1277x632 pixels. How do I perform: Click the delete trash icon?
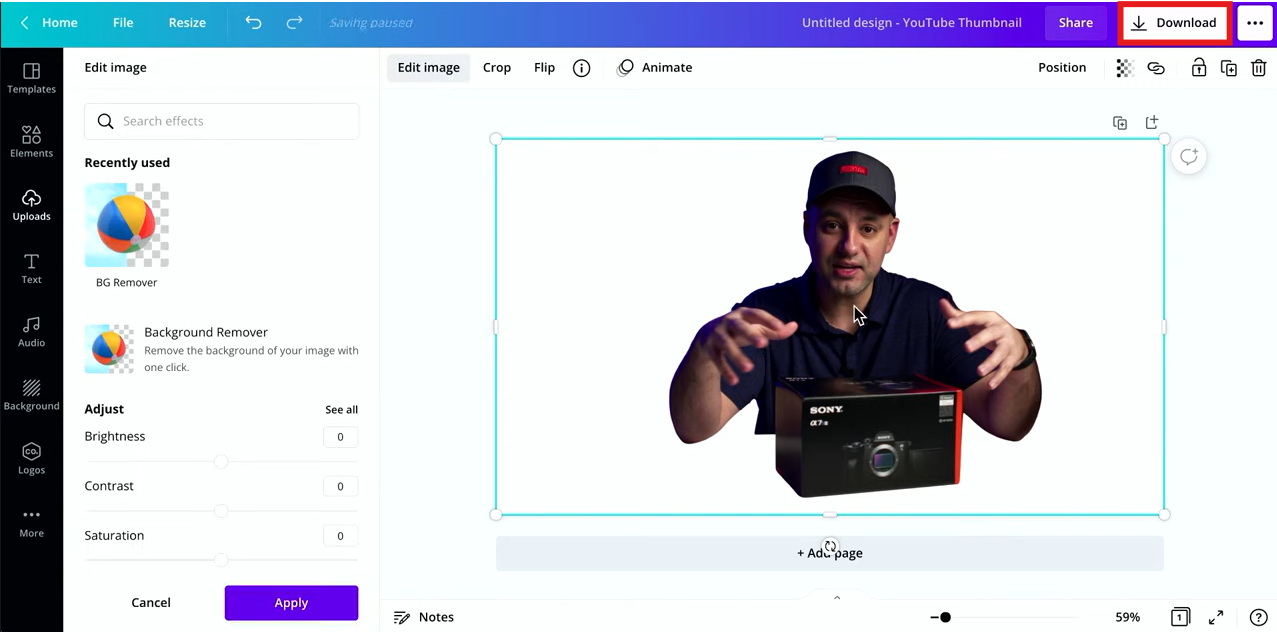1259,68
